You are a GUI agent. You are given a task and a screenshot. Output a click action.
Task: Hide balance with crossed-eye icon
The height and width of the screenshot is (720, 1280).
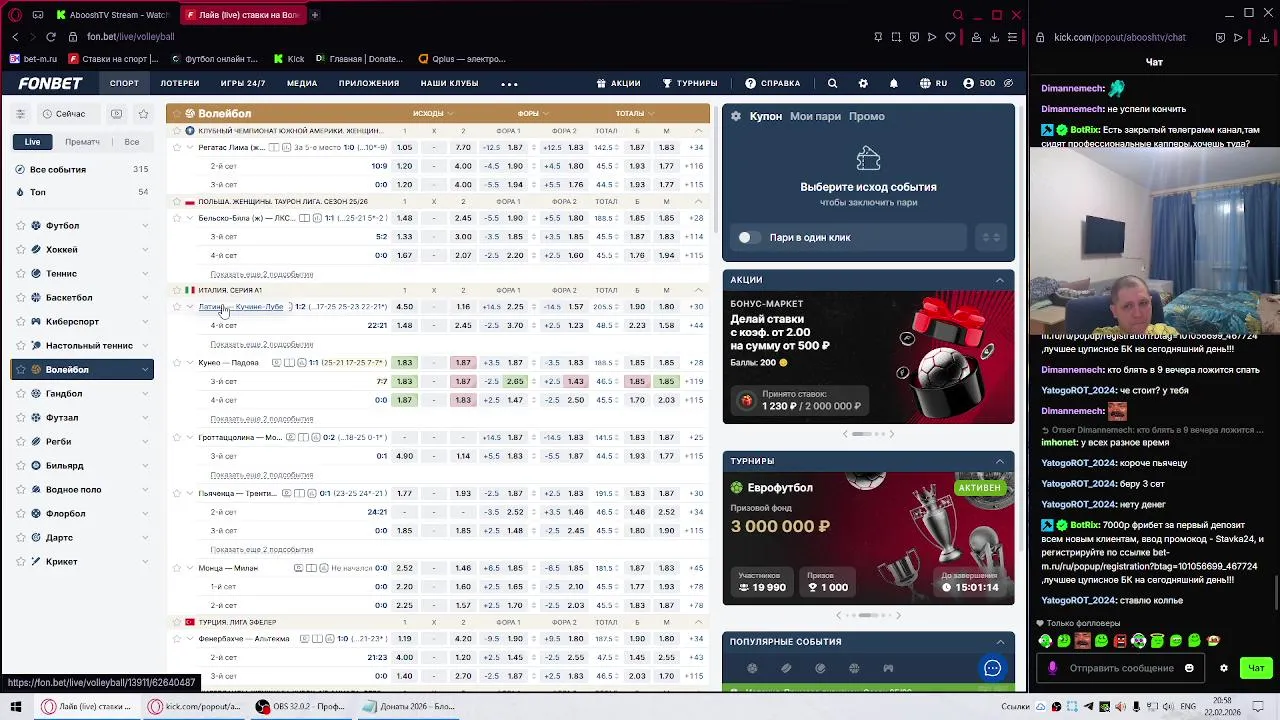point(1008,83)
